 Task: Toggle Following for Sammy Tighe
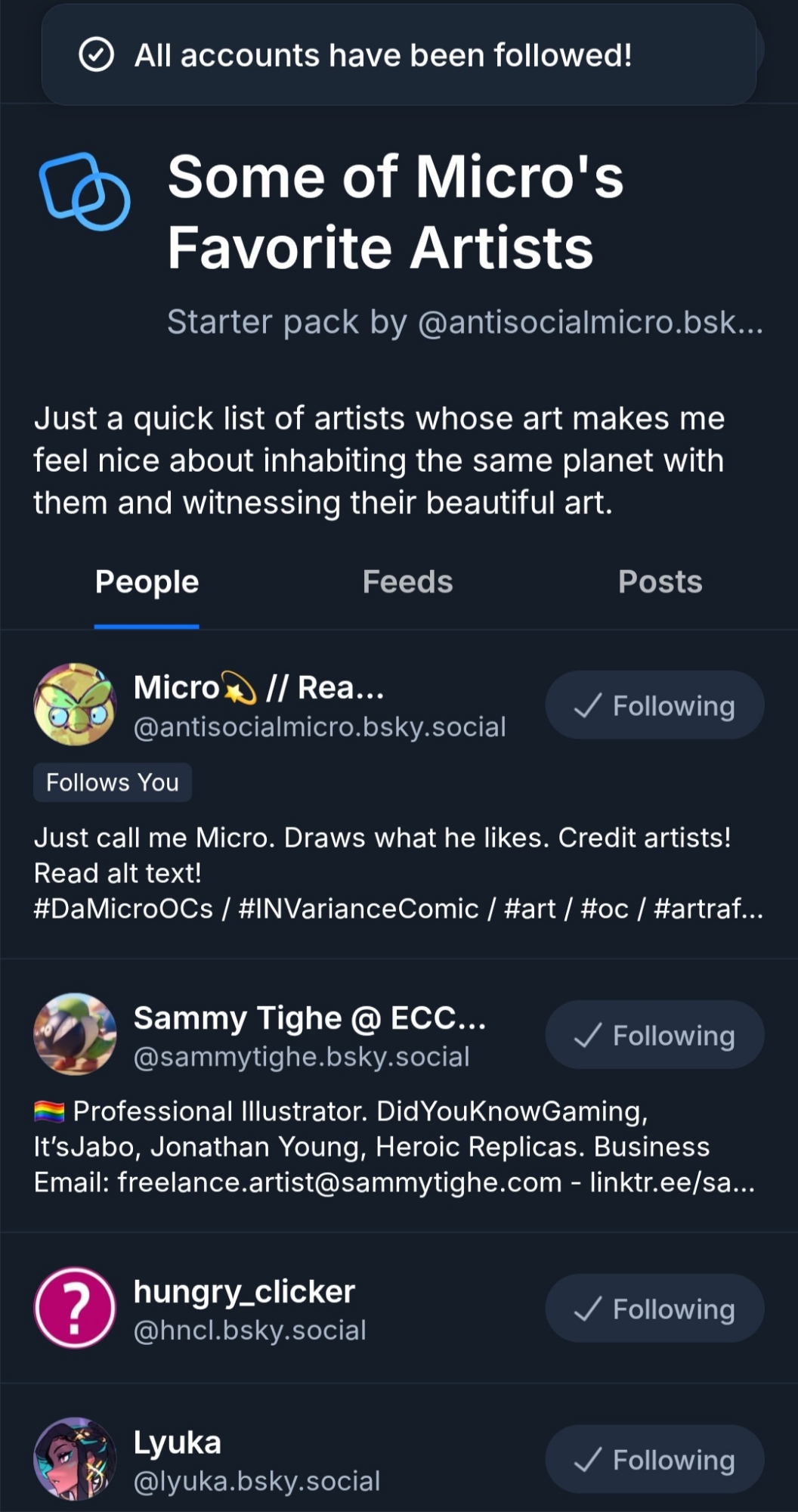coord(654,1035)
